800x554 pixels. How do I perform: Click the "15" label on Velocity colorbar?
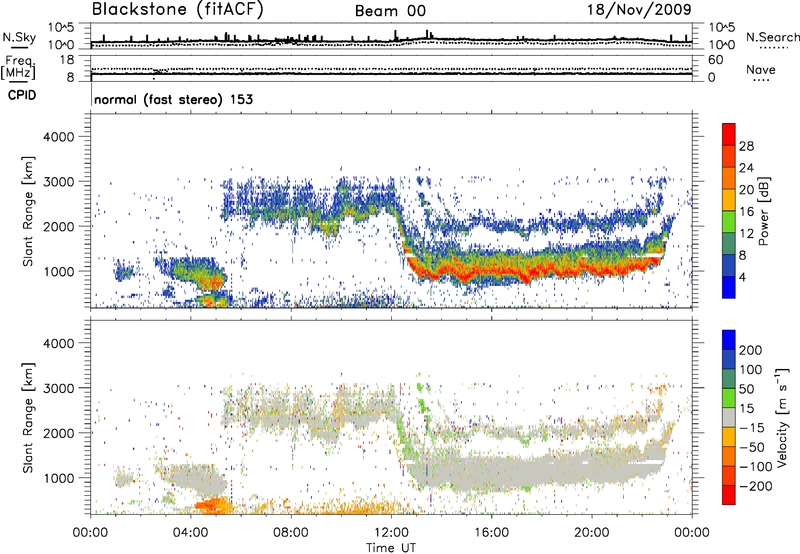tap(746, 409)
